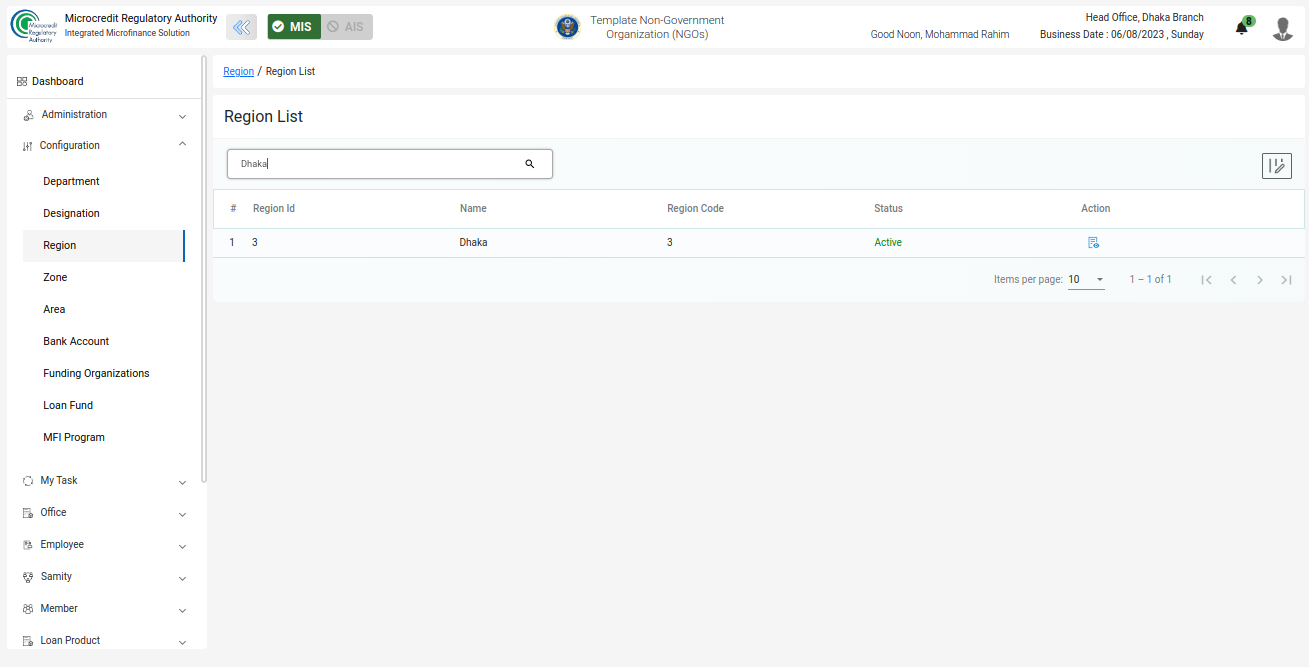Expand the Loan Product menu chevron
Viewport: 1309px width, 667px height.
182,642
